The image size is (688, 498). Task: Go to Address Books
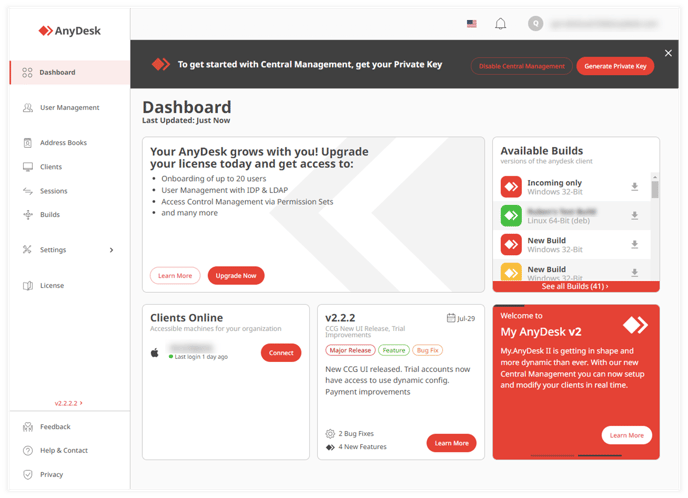[63, 143]
